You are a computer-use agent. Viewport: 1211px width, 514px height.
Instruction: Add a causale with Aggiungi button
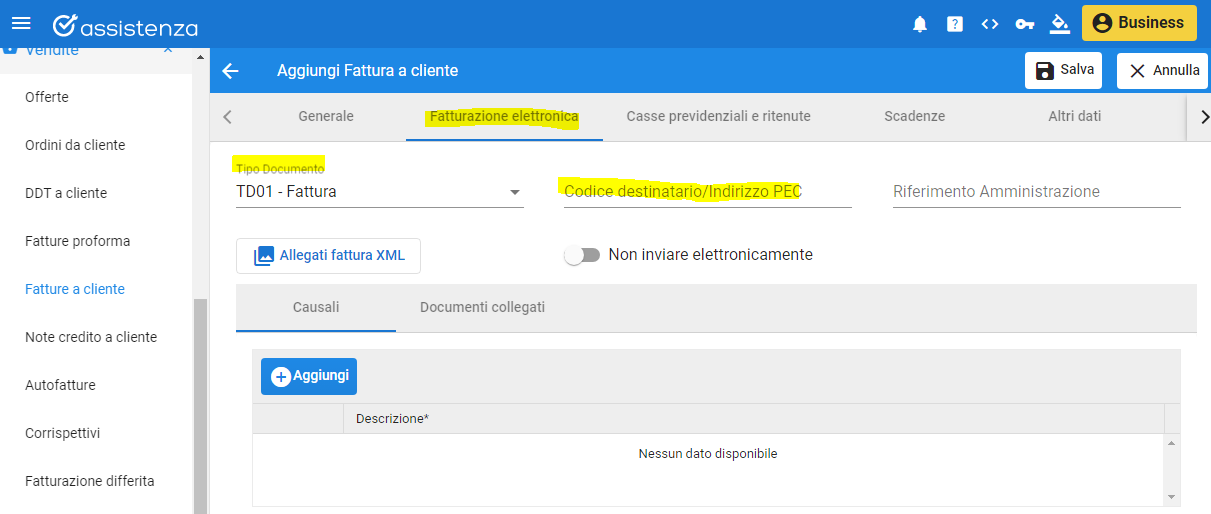(309, 376)
